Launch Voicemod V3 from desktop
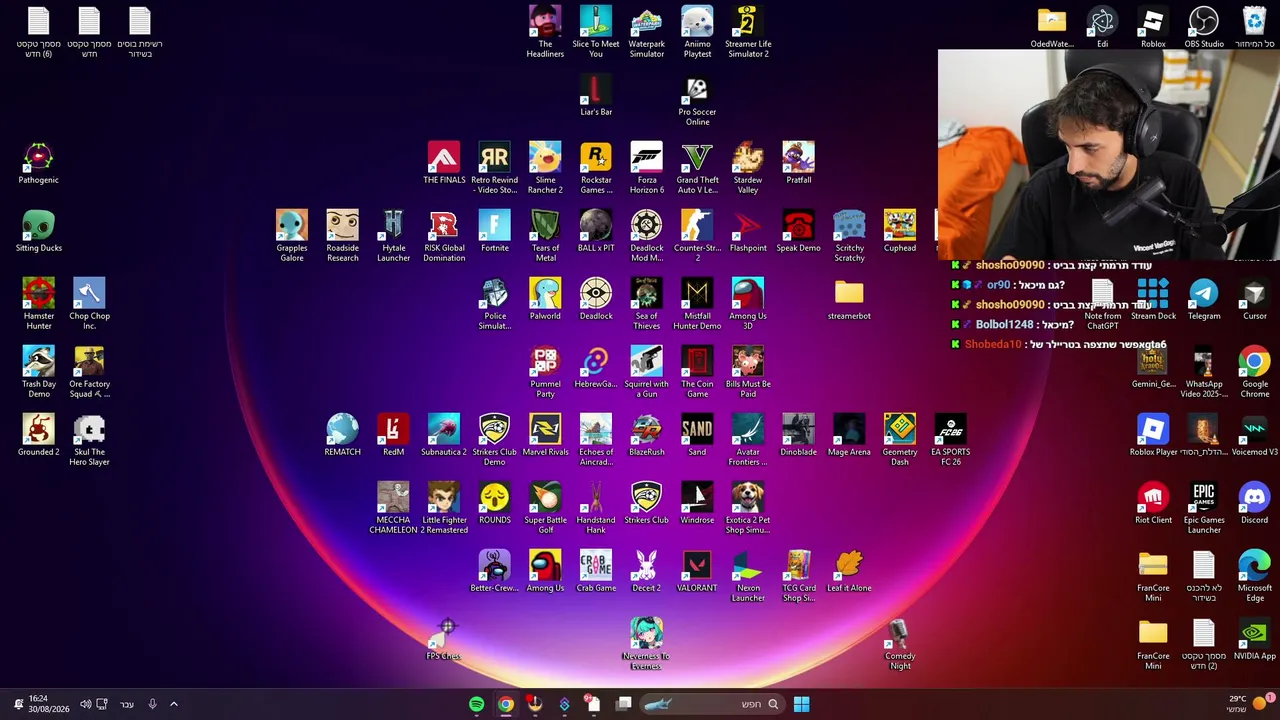This screenshot has width=1280, height=720. coord(1254,435)
